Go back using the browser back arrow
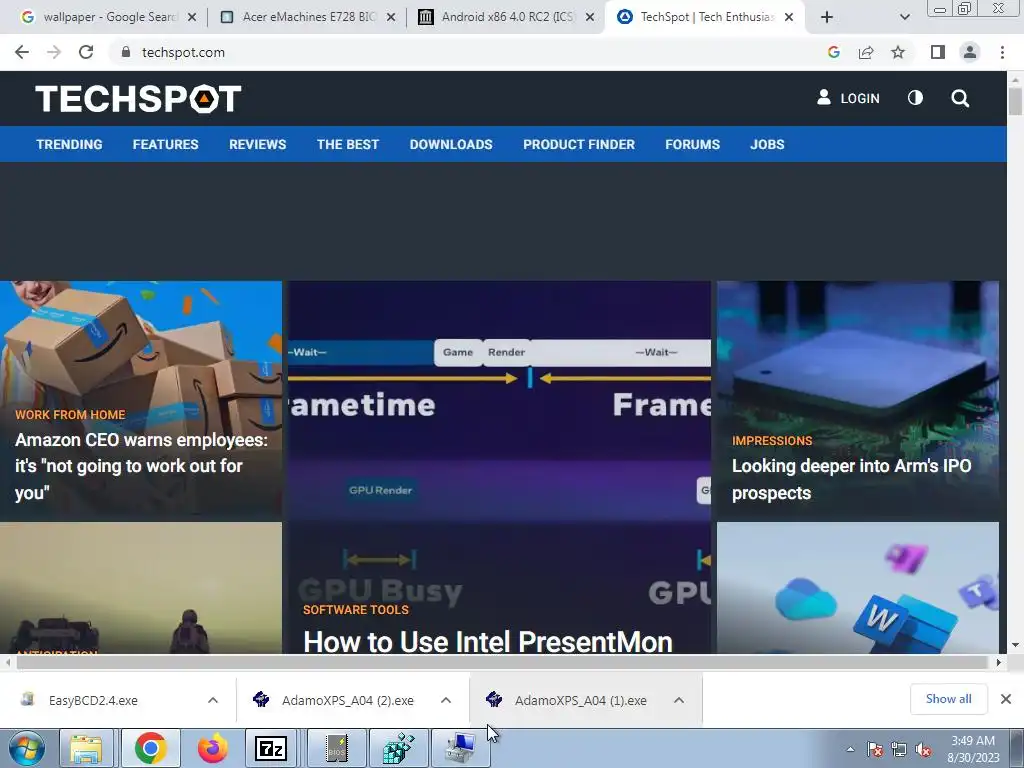The image size is (1024, 768). (x=22, y=52)
